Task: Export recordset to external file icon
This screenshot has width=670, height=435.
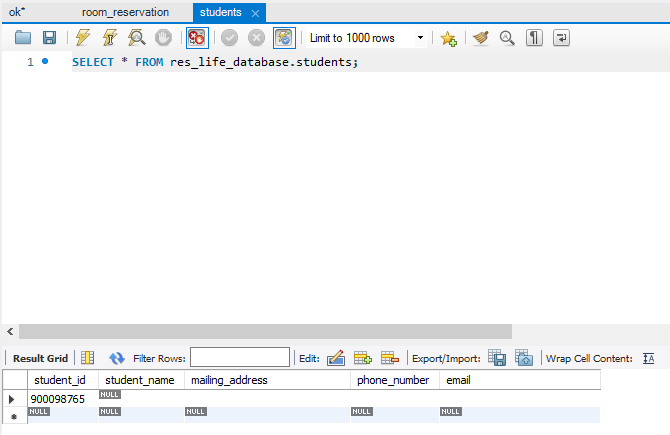Action: click(497, 358)
